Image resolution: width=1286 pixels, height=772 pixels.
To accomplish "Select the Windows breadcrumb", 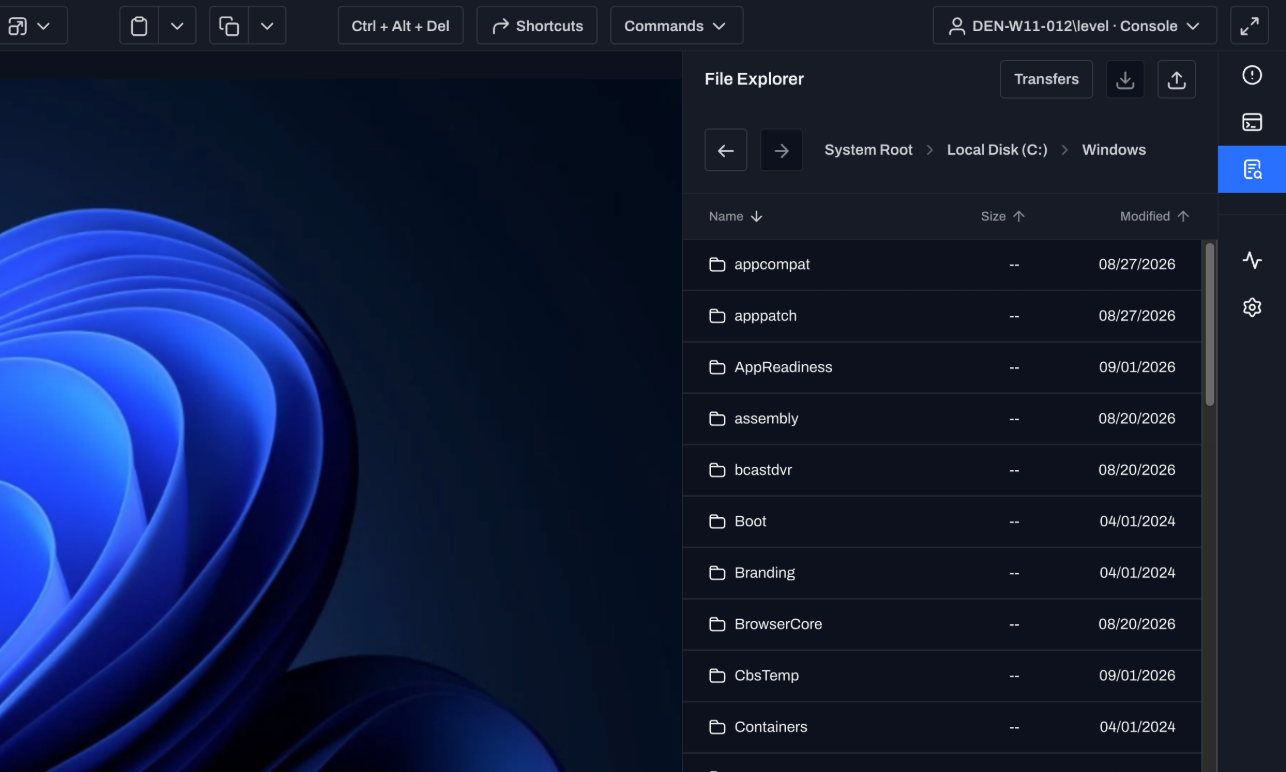I will pos(1114,150).
